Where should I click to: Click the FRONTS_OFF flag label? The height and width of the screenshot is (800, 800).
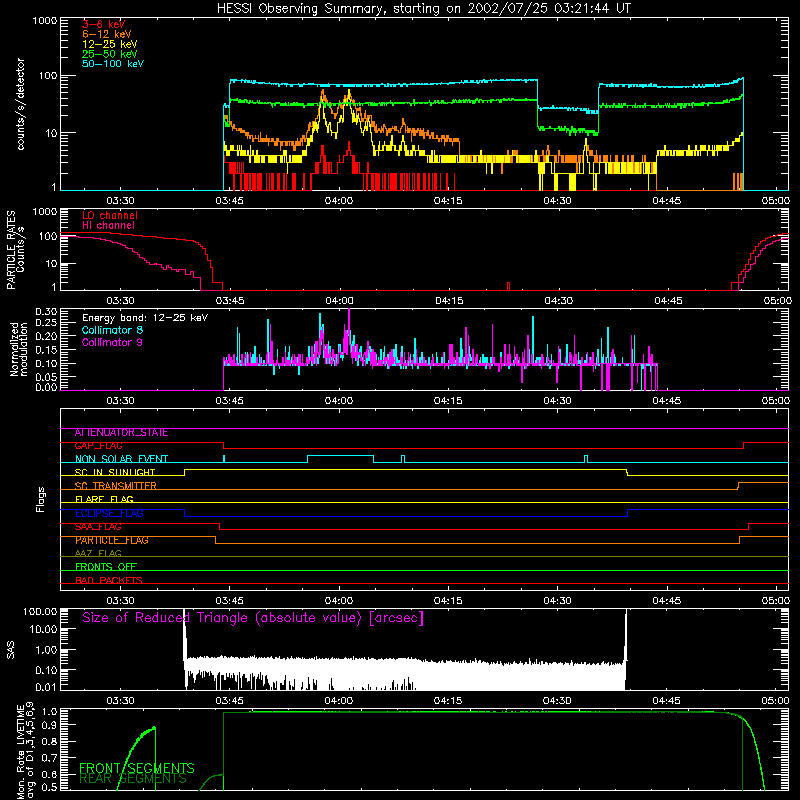[x=106, y=567]
